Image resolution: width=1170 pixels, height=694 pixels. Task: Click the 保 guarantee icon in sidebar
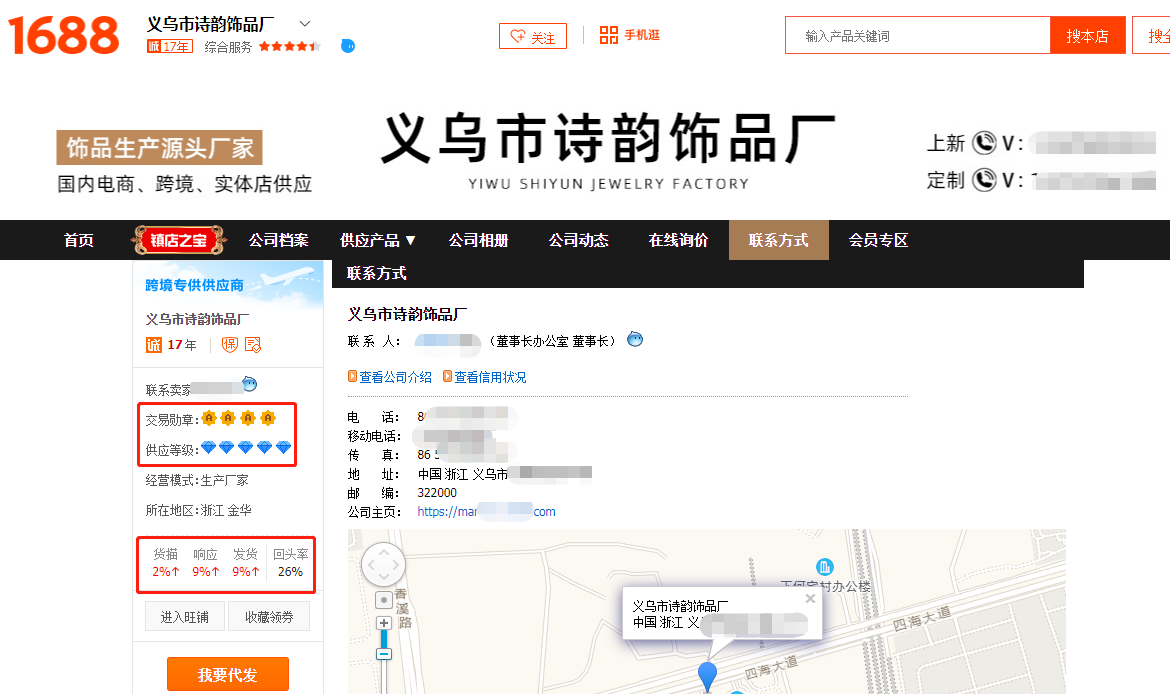(230, 345)
